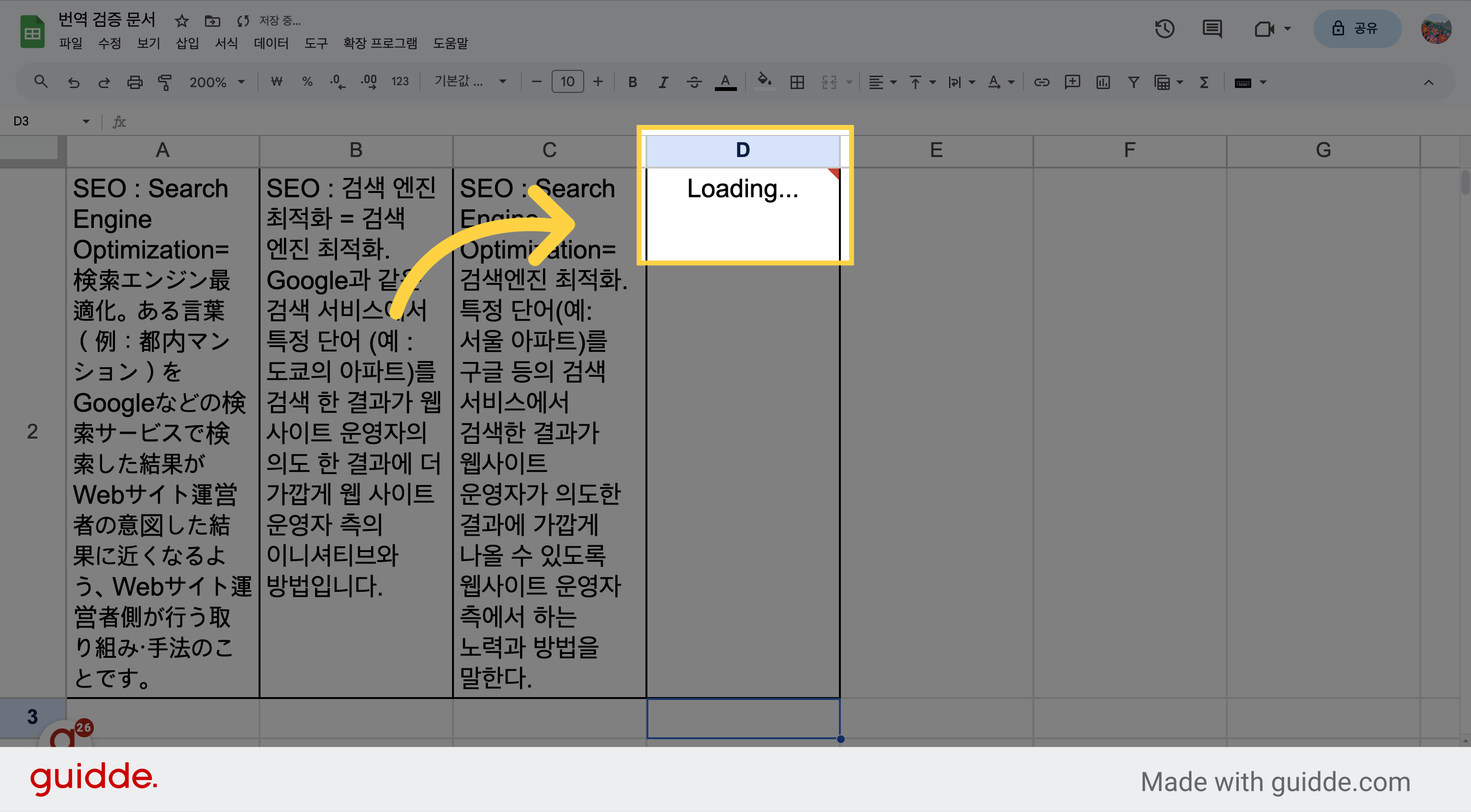The image size is (1471, 812).
Task: Open the version history clock icon
Action: pyautogui.click(x=1165, y=29)
